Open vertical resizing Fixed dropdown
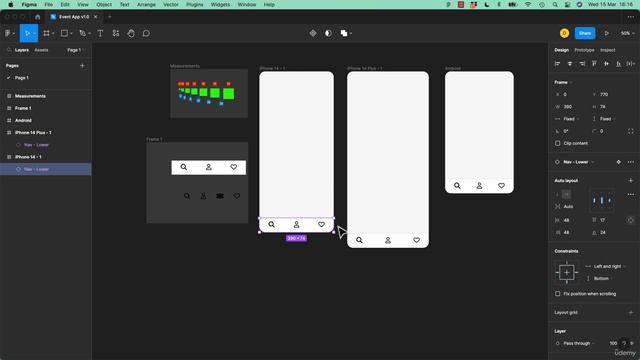 tap(604, 119)
